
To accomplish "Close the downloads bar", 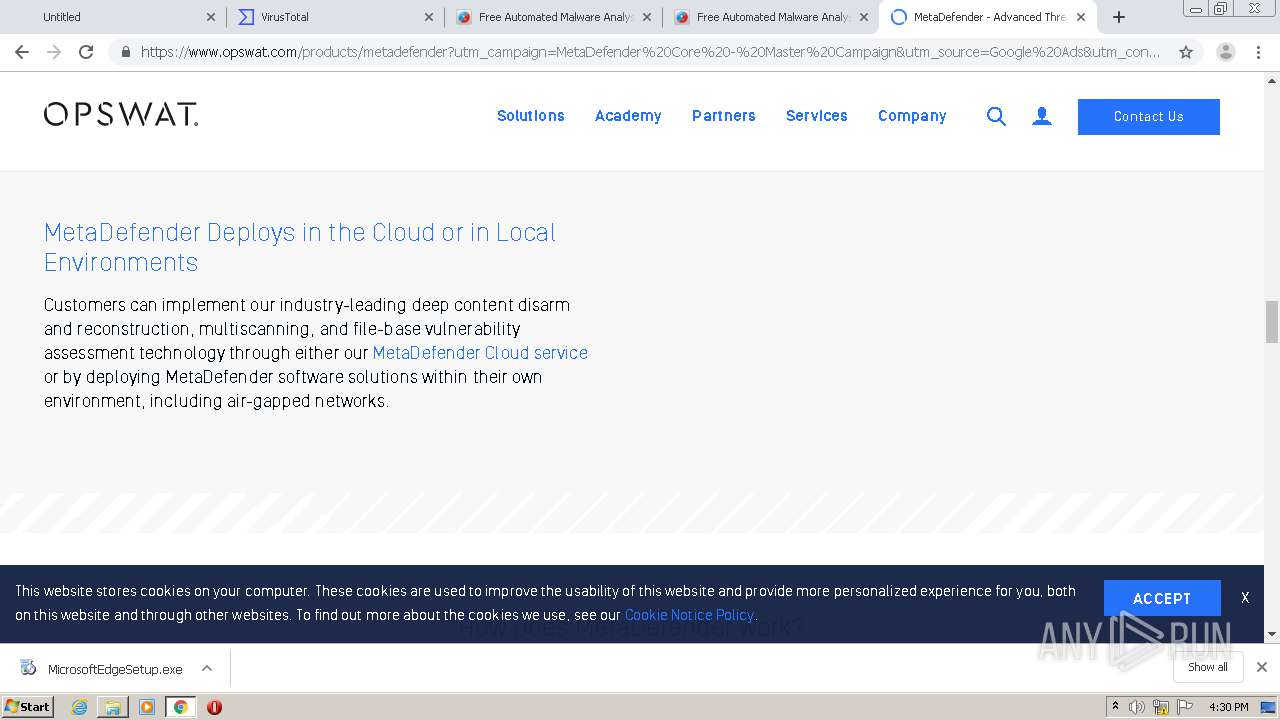I will (x=1262, y=667).
